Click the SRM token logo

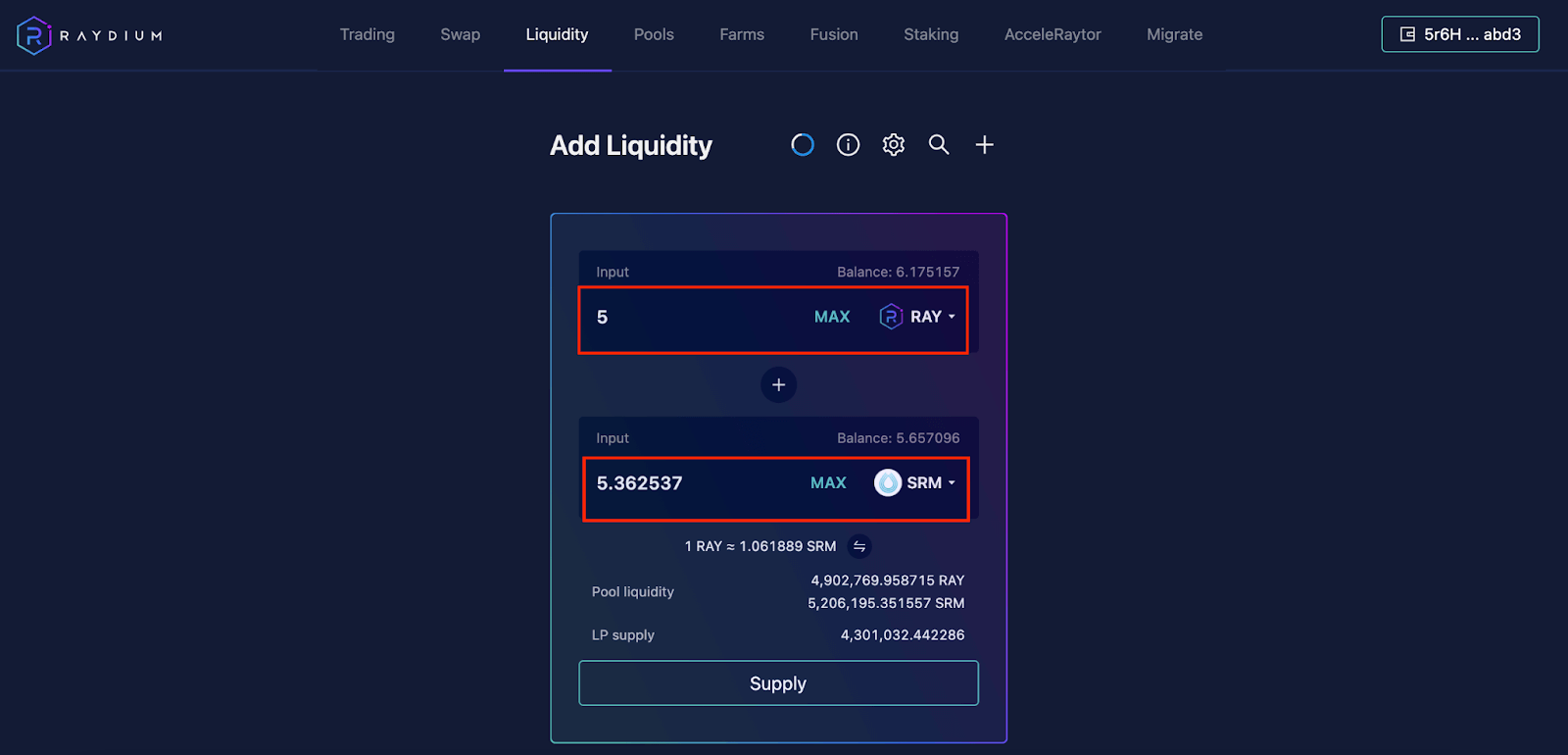click(887, 482)
